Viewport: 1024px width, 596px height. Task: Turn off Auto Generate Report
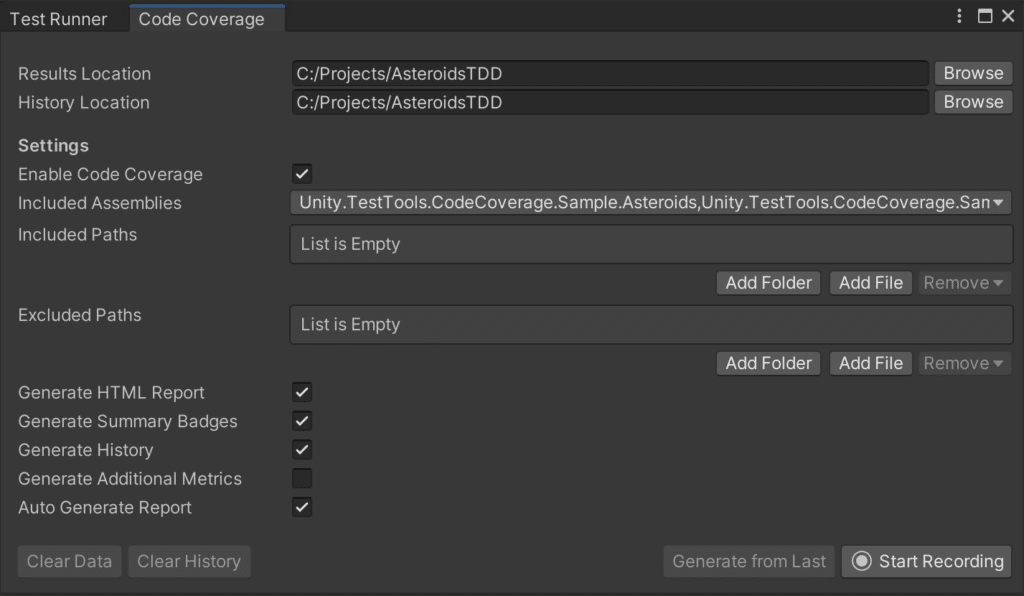coord(301,507)
